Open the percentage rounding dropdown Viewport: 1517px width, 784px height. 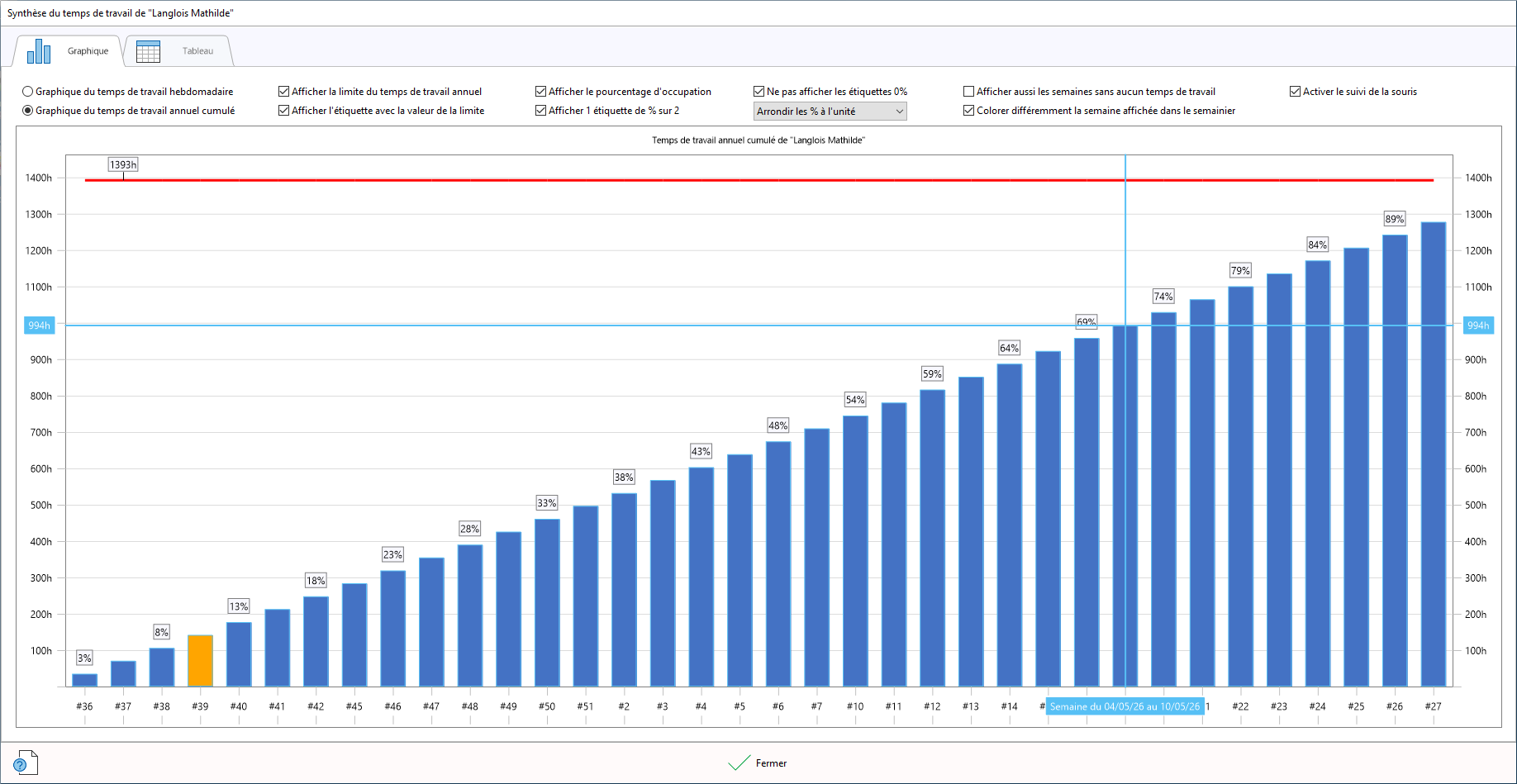[830, 112]
